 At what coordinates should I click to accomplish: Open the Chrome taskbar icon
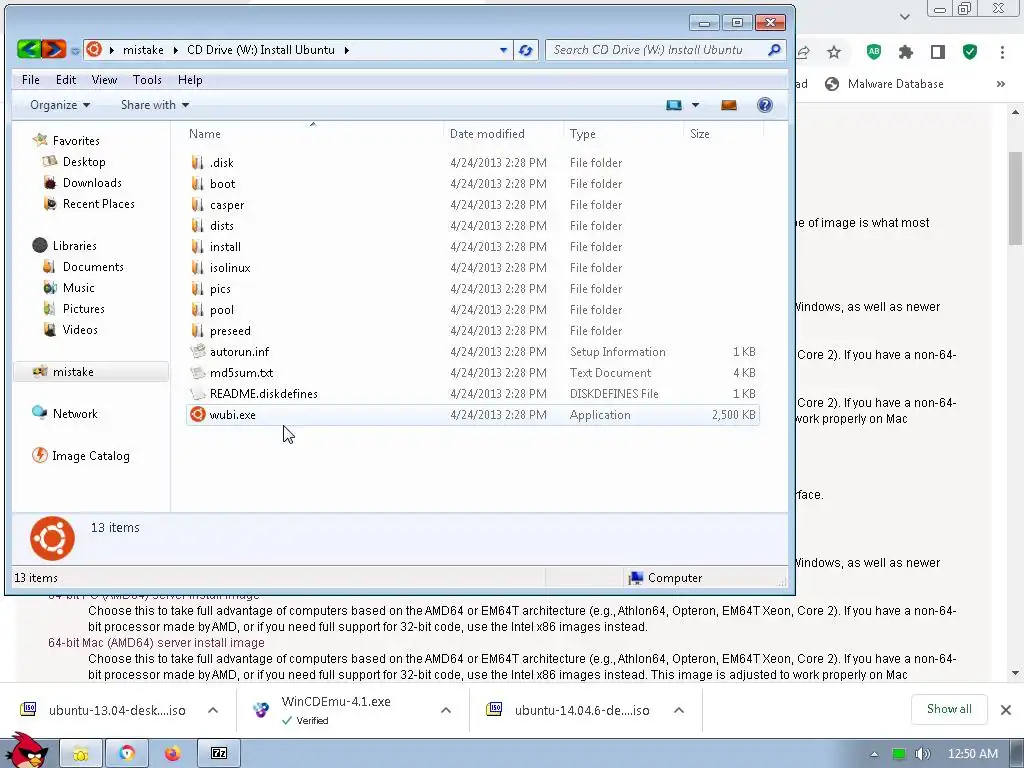pos(127,754)
